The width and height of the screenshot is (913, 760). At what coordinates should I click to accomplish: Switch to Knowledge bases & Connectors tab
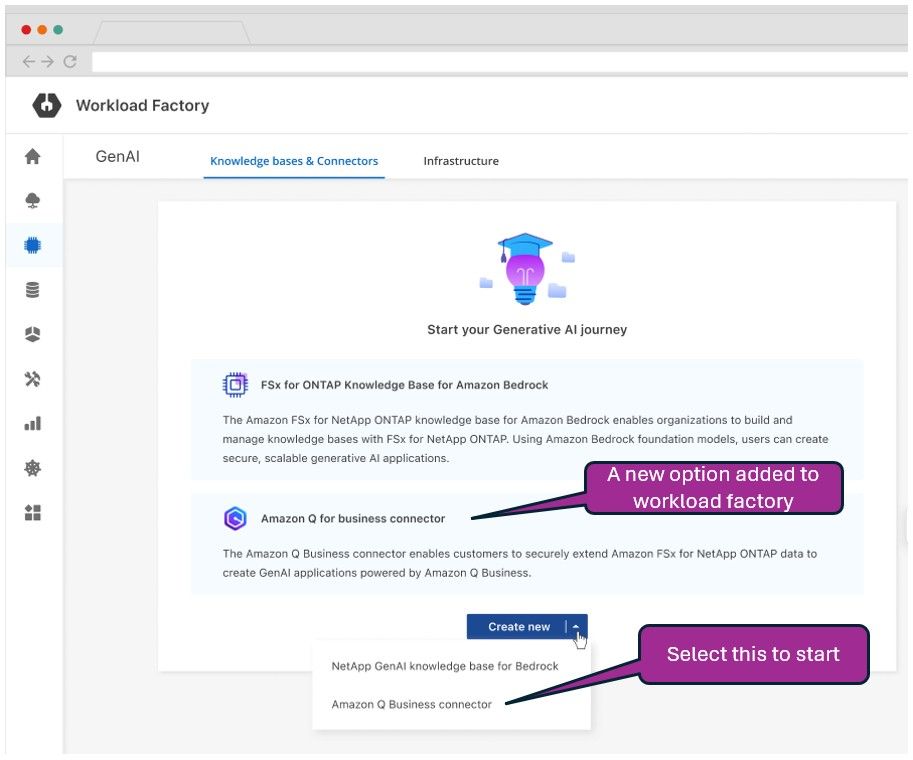tap(294, 161)
